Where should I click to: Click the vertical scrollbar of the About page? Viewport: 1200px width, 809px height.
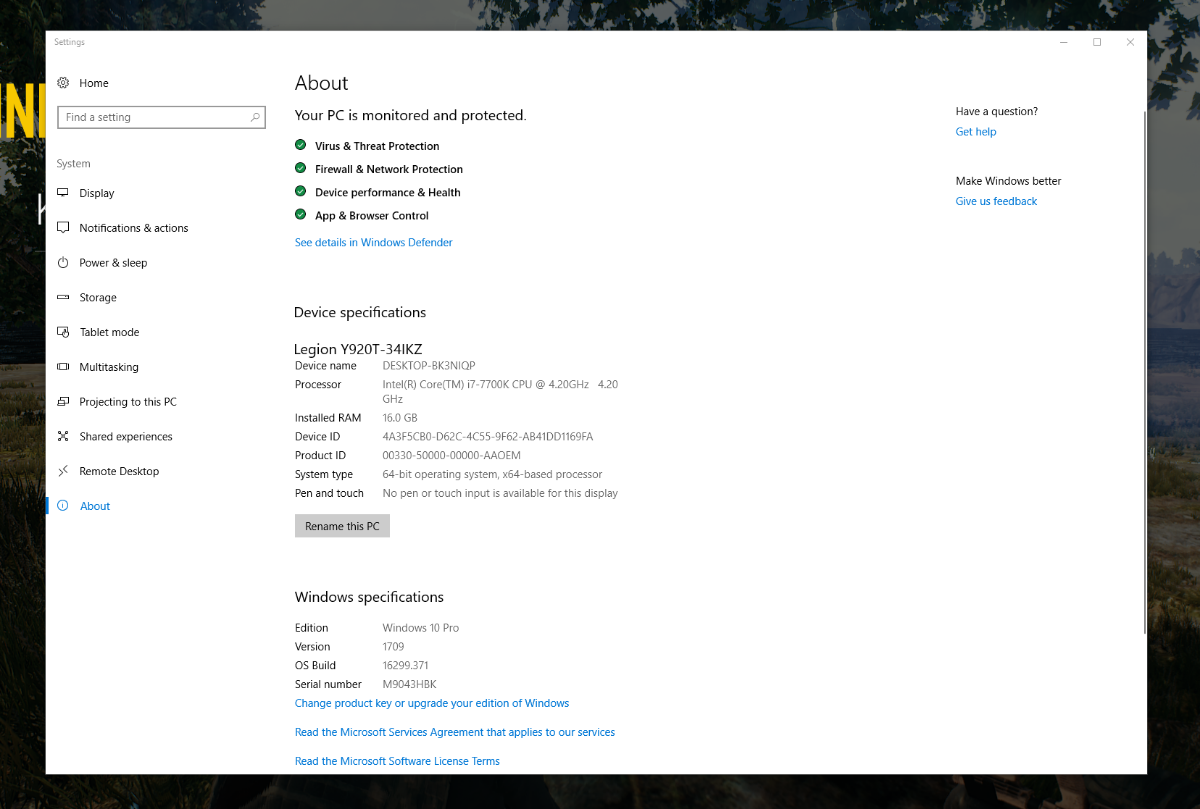point(1146,370)
